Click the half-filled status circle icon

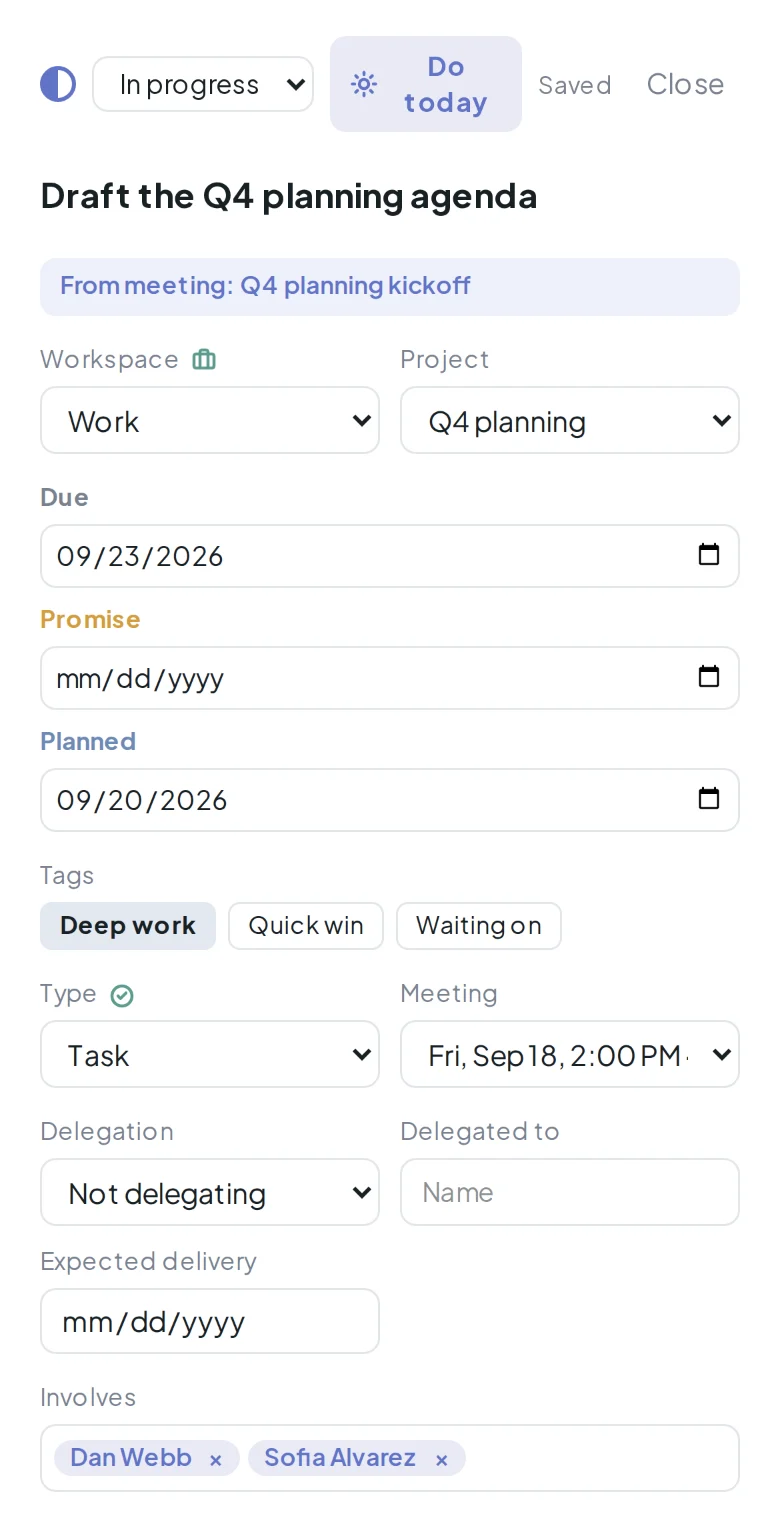58,84
